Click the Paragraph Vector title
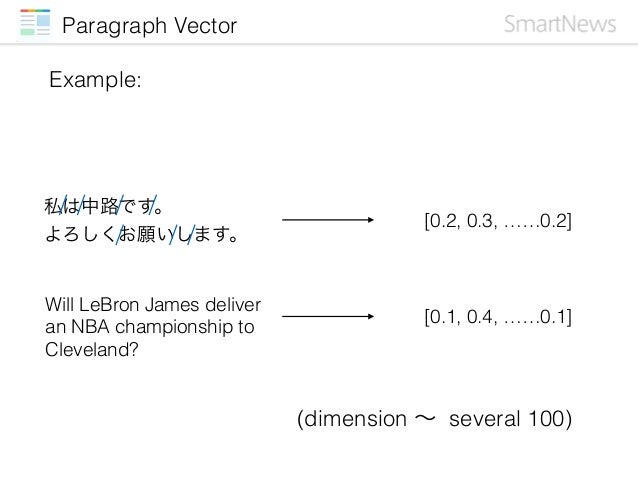The height and width of the screenshot is (479, 638). [x=149, y=26]
